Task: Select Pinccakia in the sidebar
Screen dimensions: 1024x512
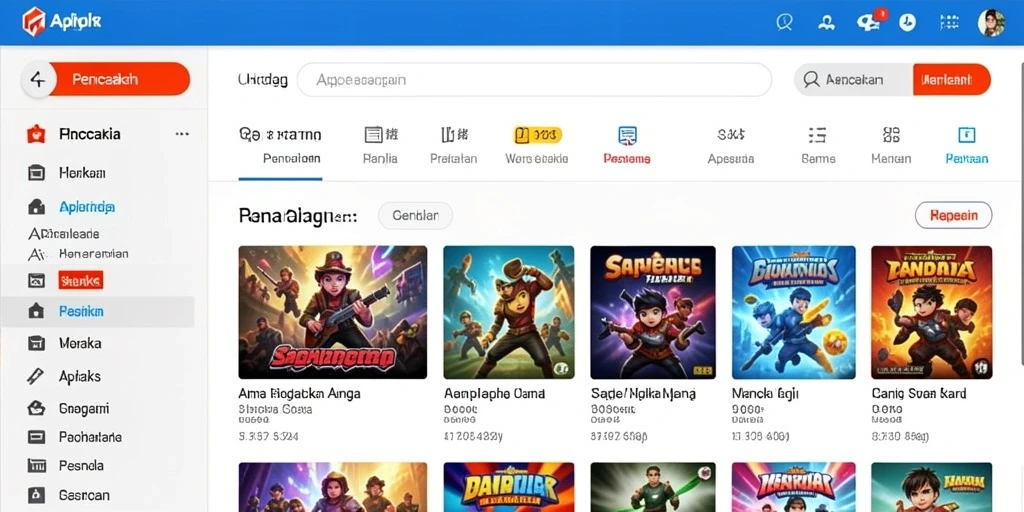Action: click(x=89, y=134)
